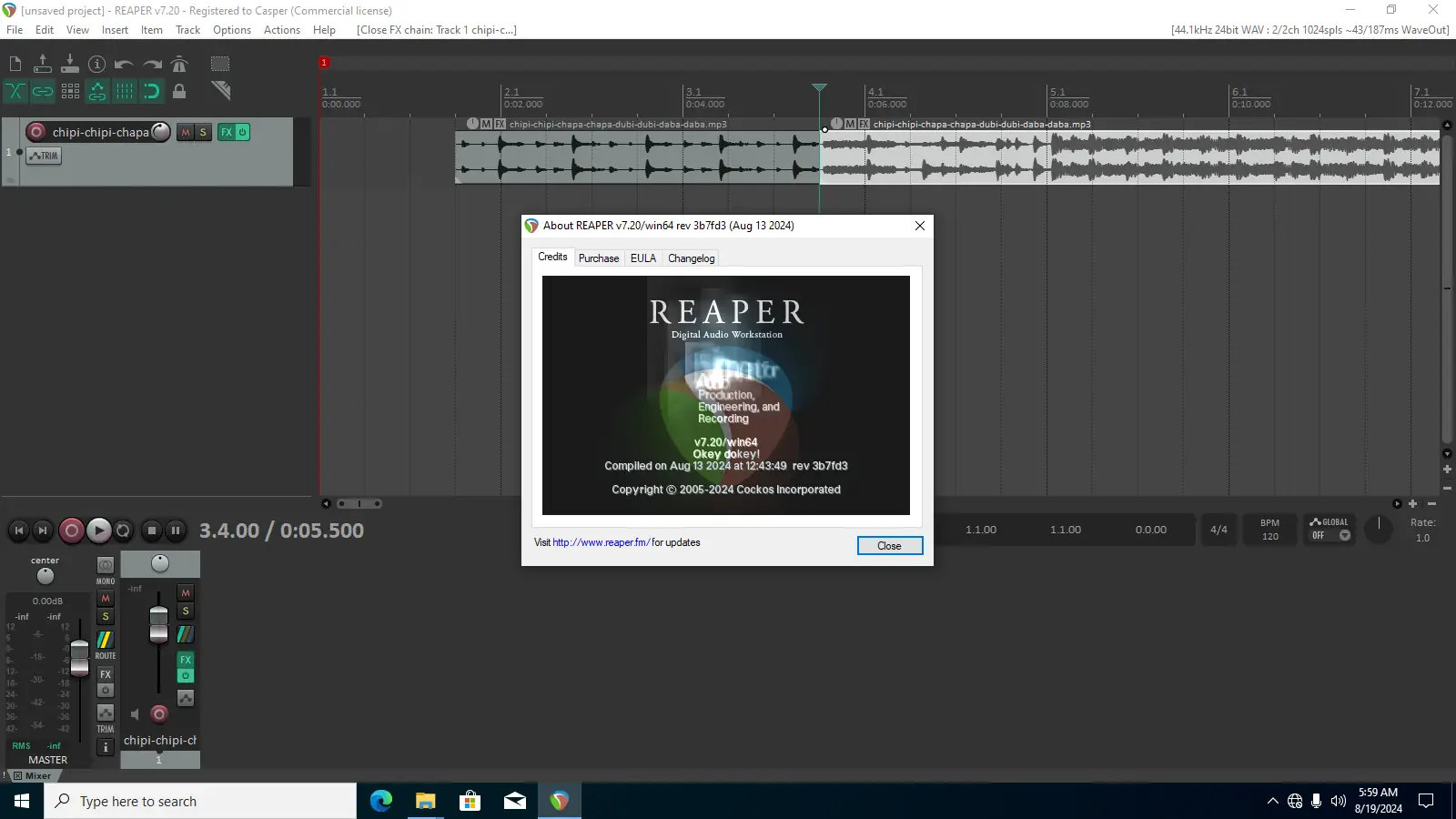1456x819 pixels.
Task: Open the Options menu
Action: [232, 30]
